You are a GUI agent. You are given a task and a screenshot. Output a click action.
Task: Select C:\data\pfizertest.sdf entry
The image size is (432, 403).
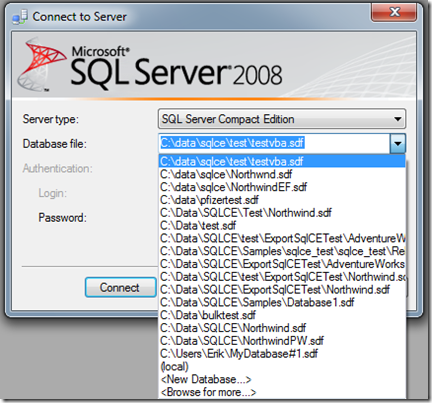[x=282, y=200]
